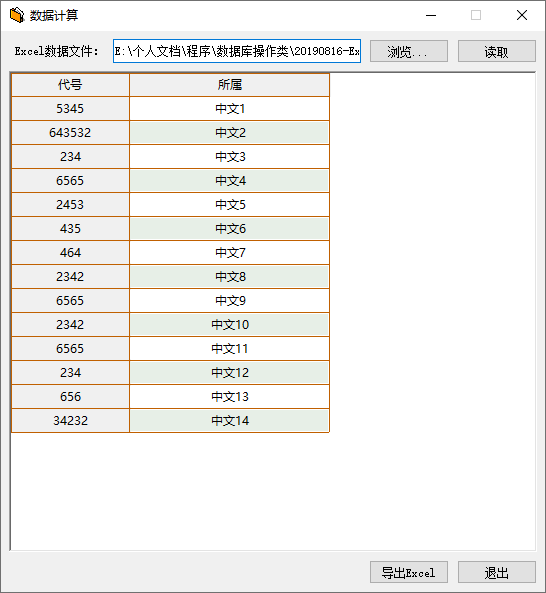Minimize the 数据计算 window
This screenshot has height=593, width=546.
[x=431, y=16]
